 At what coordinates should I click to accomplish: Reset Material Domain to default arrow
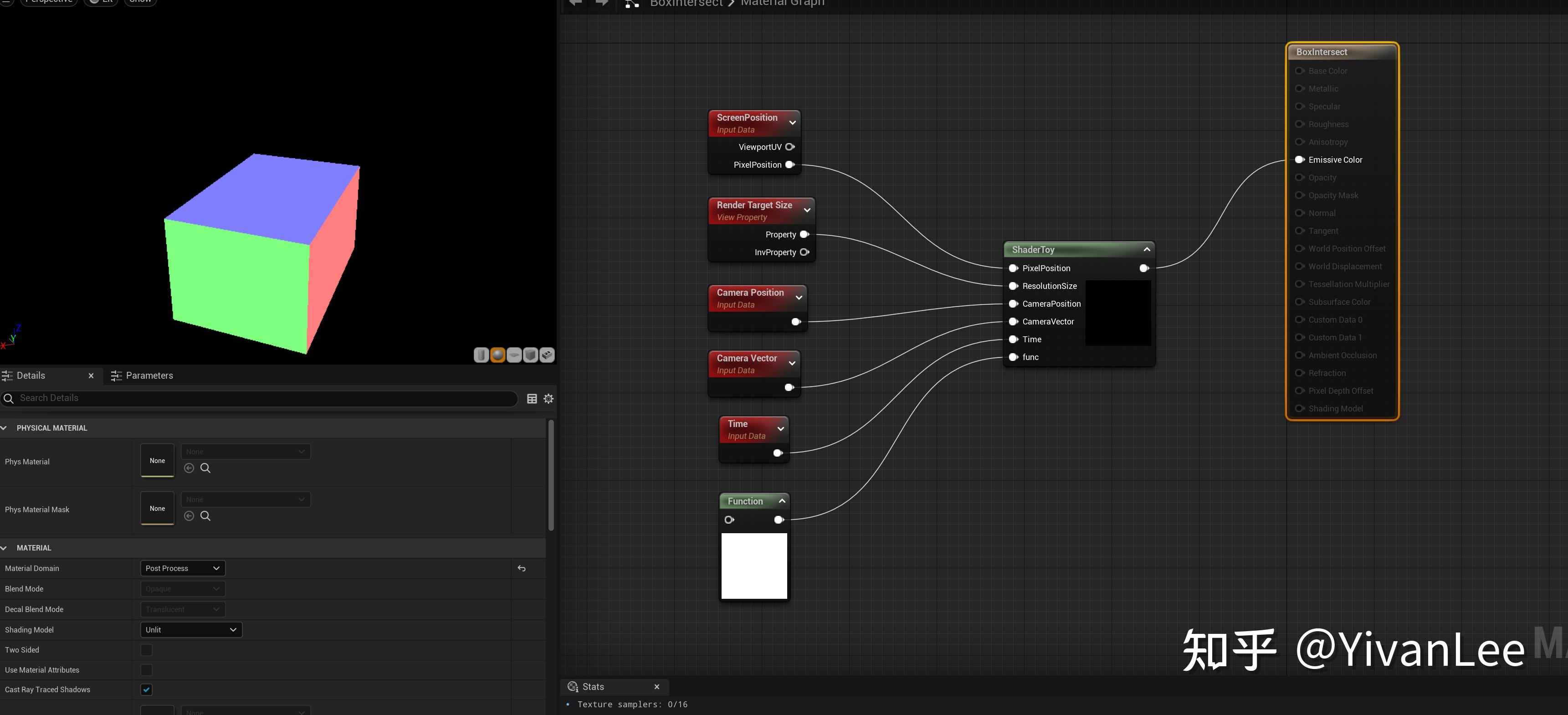click(522, 568)
